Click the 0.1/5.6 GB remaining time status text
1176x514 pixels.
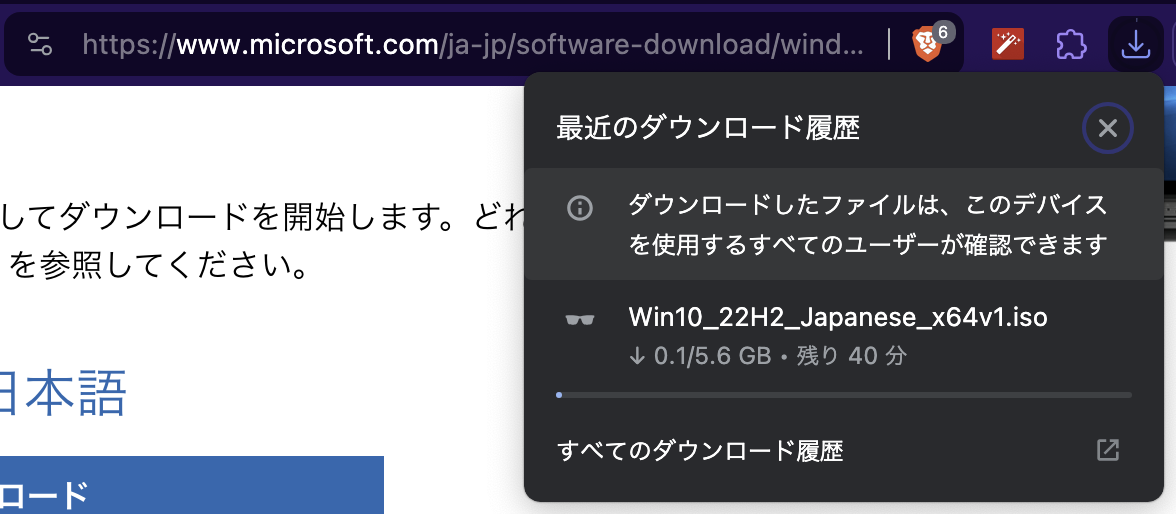click(768, 355)
